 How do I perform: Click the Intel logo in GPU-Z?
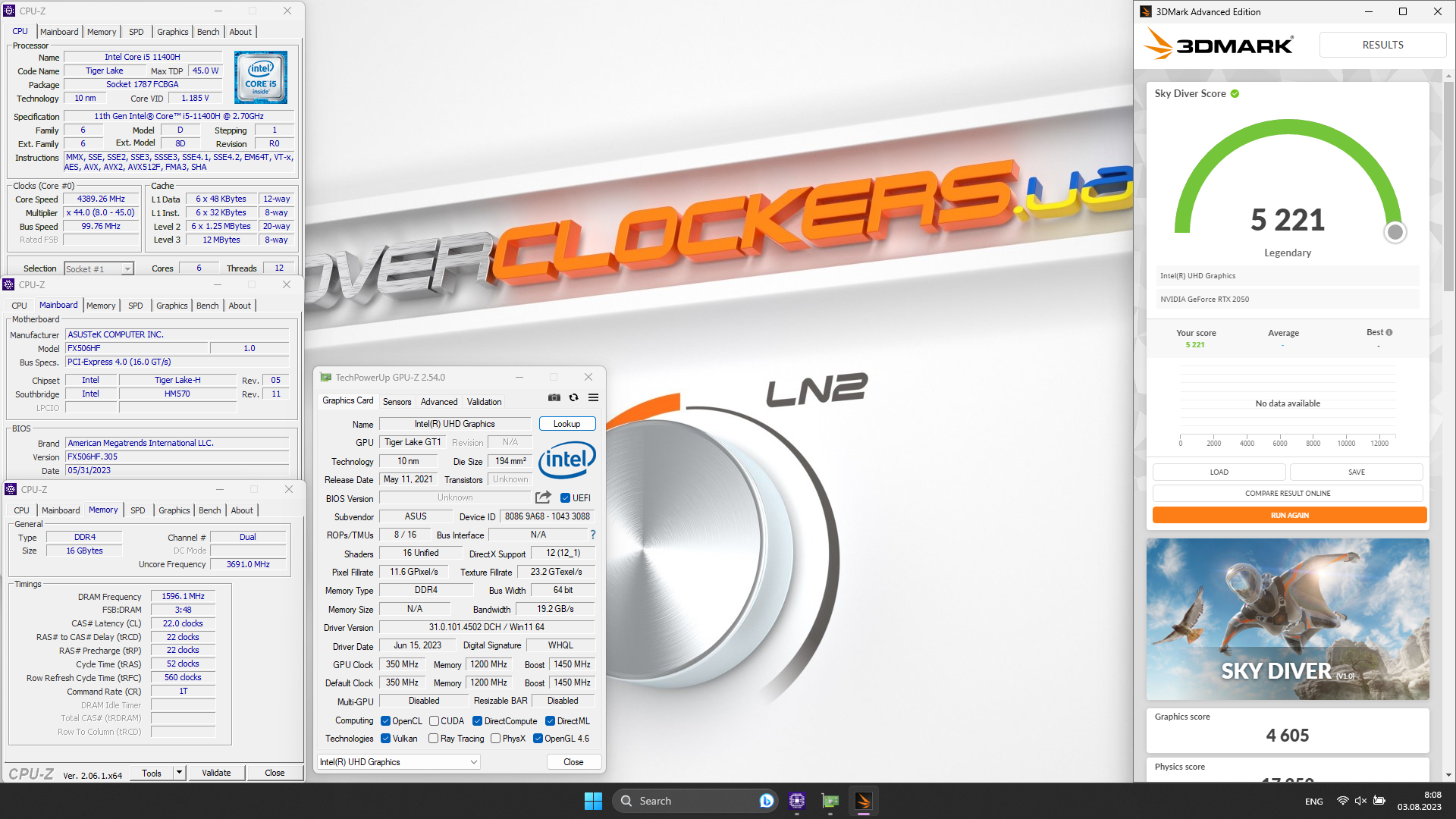click(x=566, y=460)
